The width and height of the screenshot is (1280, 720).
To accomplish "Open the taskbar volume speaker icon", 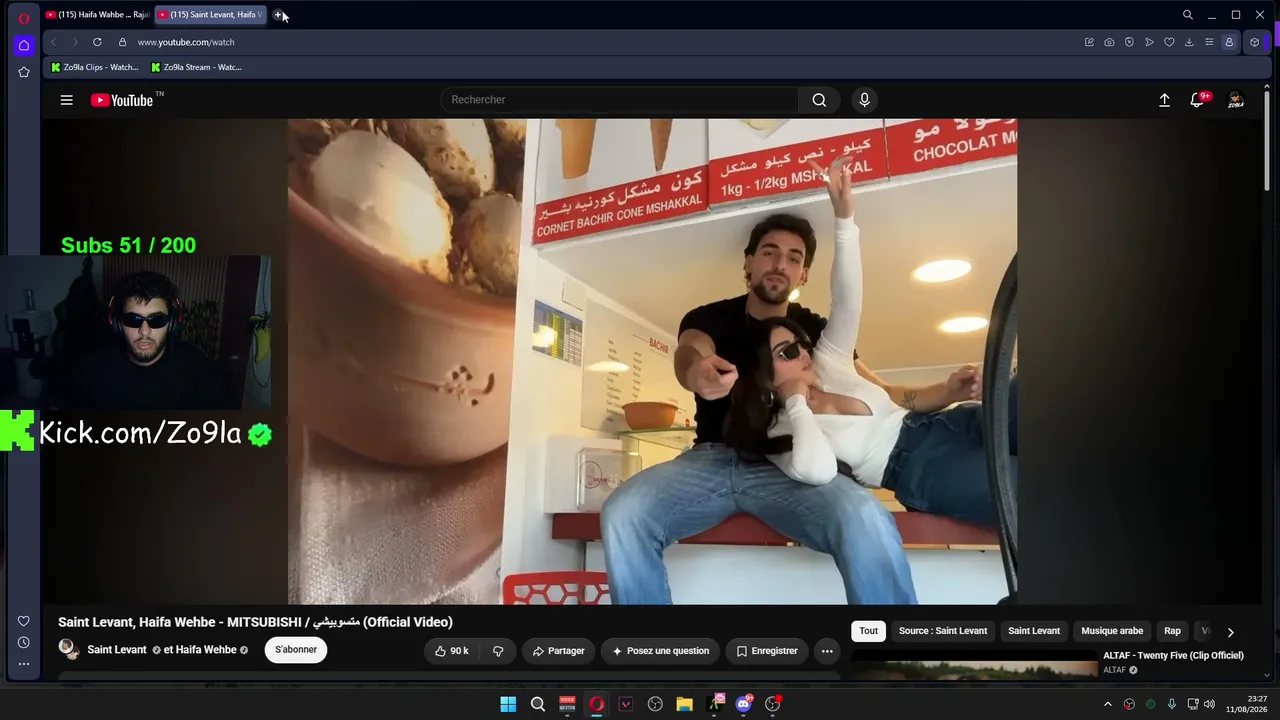I will (x=1209, y=704).
